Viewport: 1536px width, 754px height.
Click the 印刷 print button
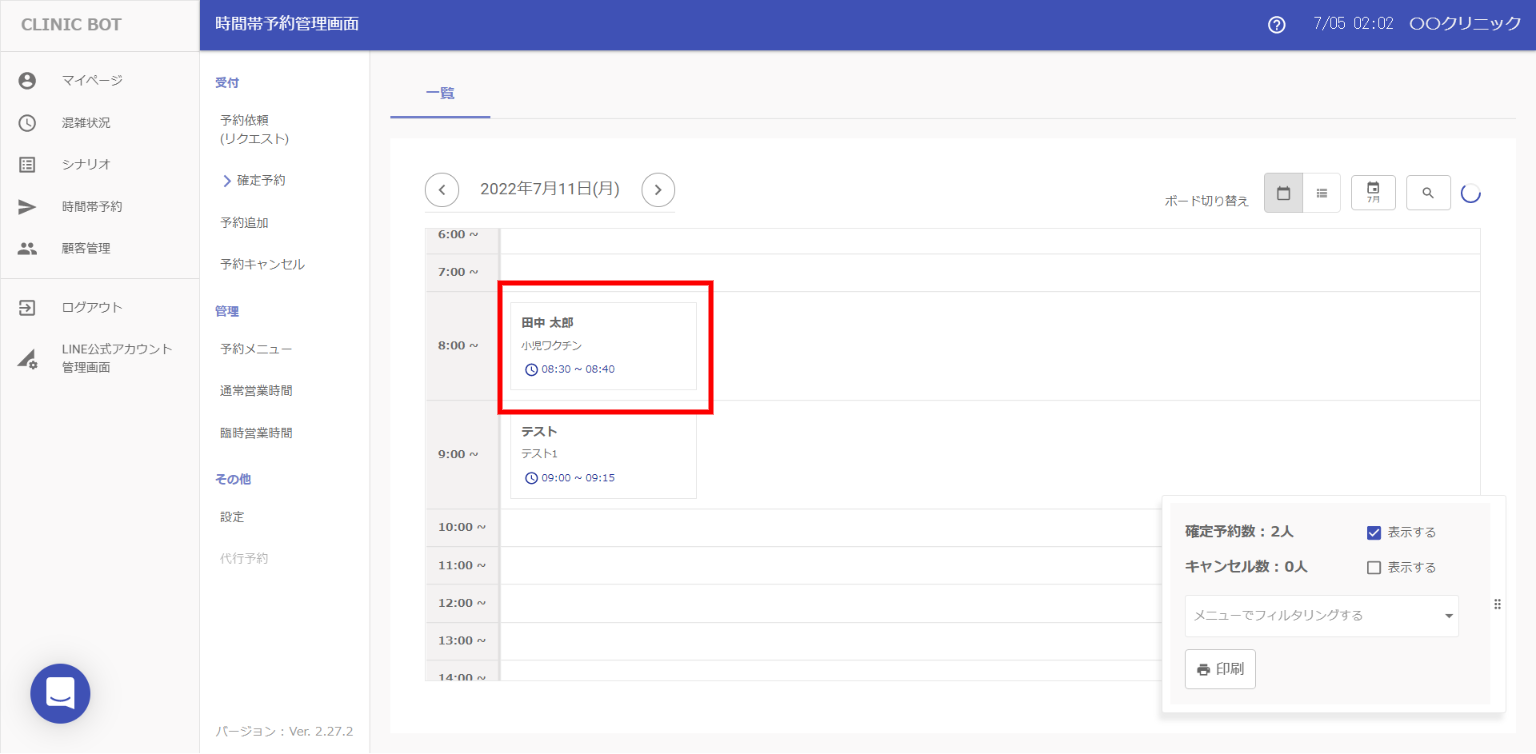pyautogui.click(x=1220, y=669)
